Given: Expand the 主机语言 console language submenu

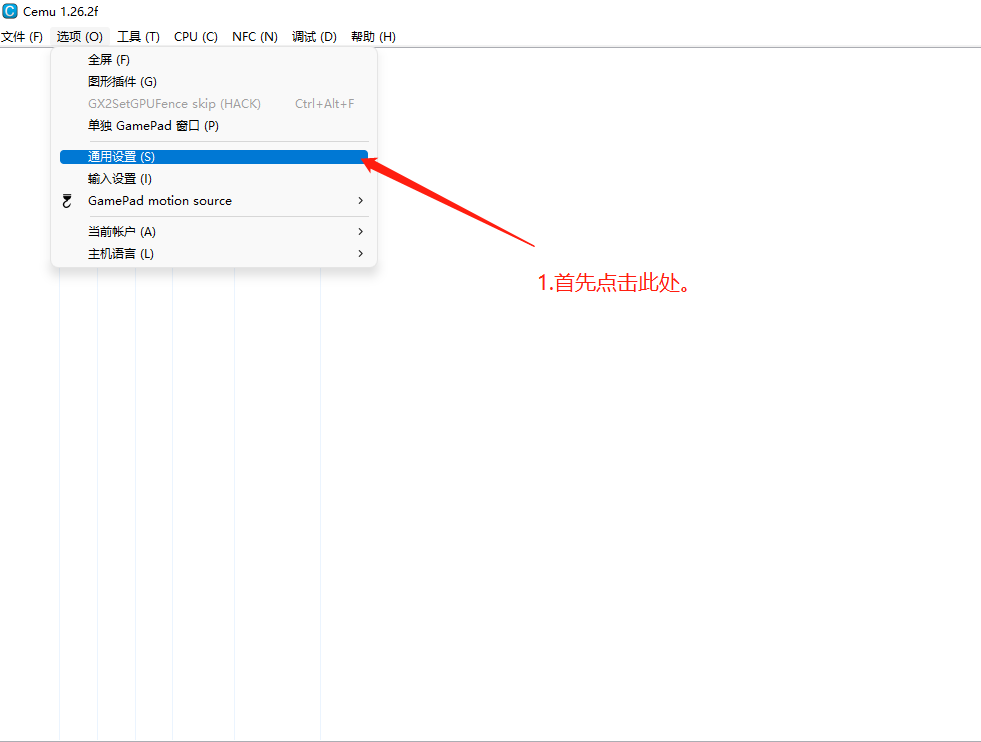Looking at the screenshot, I should coord(360,253).
